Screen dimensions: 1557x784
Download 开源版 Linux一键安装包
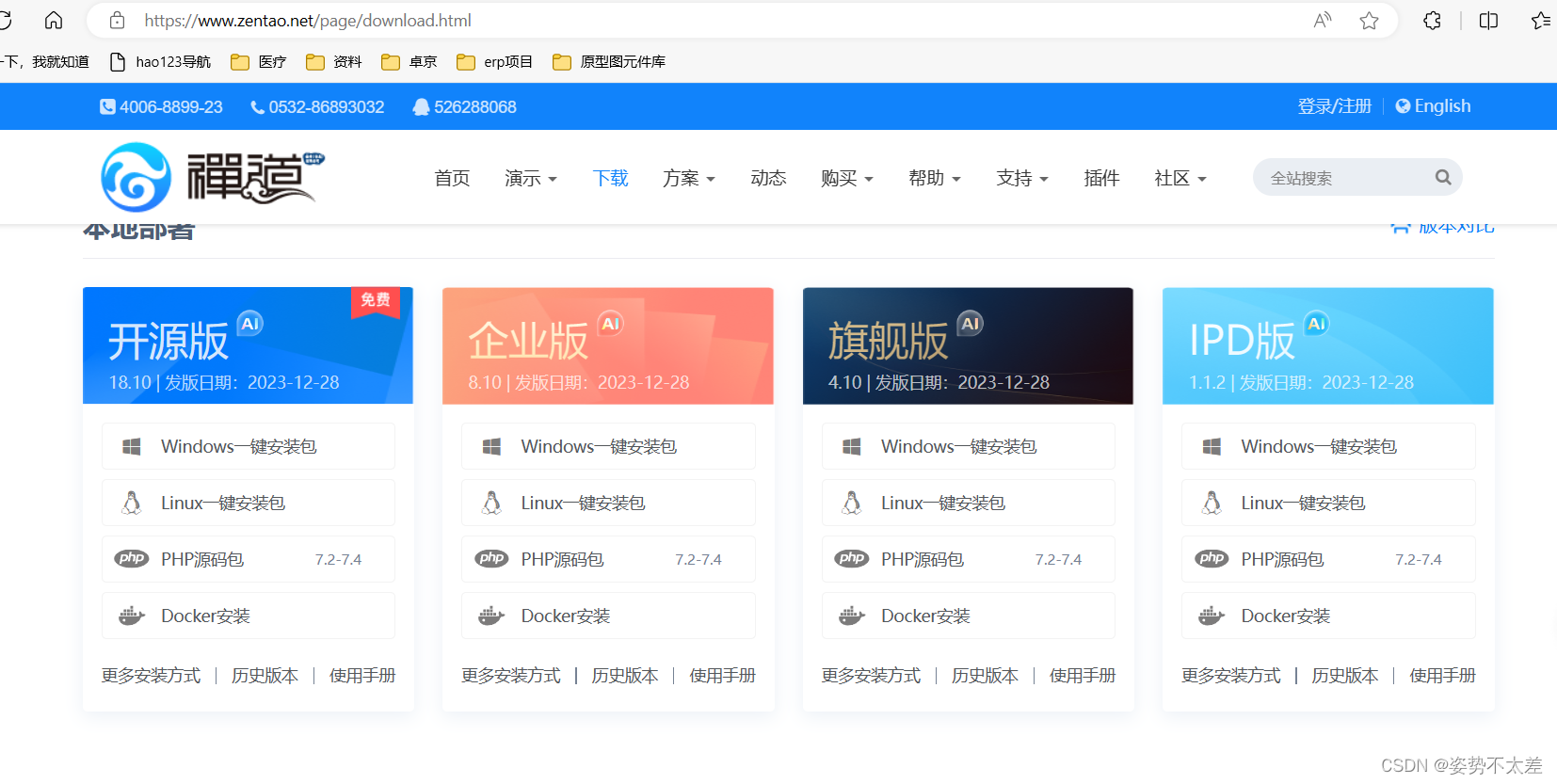point(249,503)
